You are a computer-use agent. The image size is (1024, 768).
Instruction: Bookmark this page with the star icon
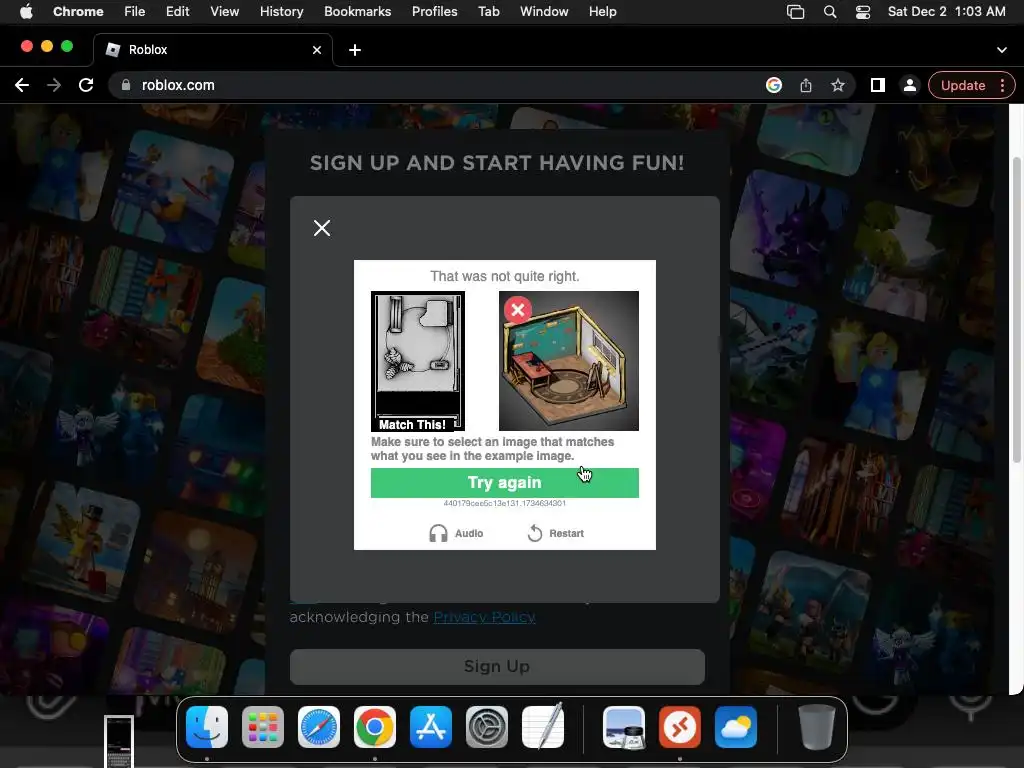tap(838, 86)
